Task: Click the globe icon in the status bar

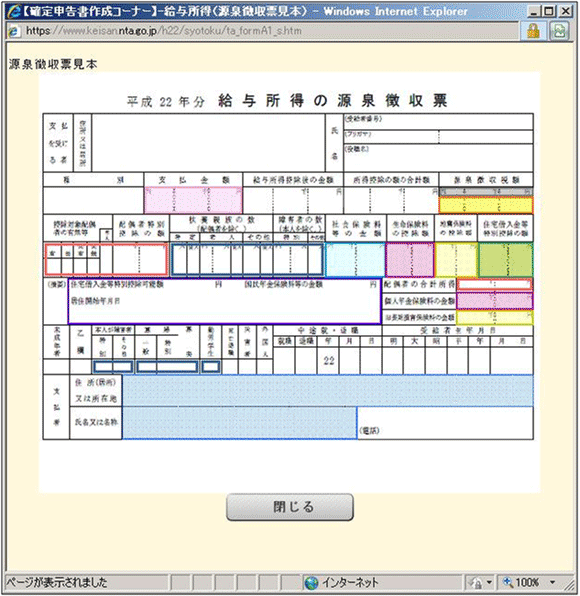Action: [x=311, y=583]
